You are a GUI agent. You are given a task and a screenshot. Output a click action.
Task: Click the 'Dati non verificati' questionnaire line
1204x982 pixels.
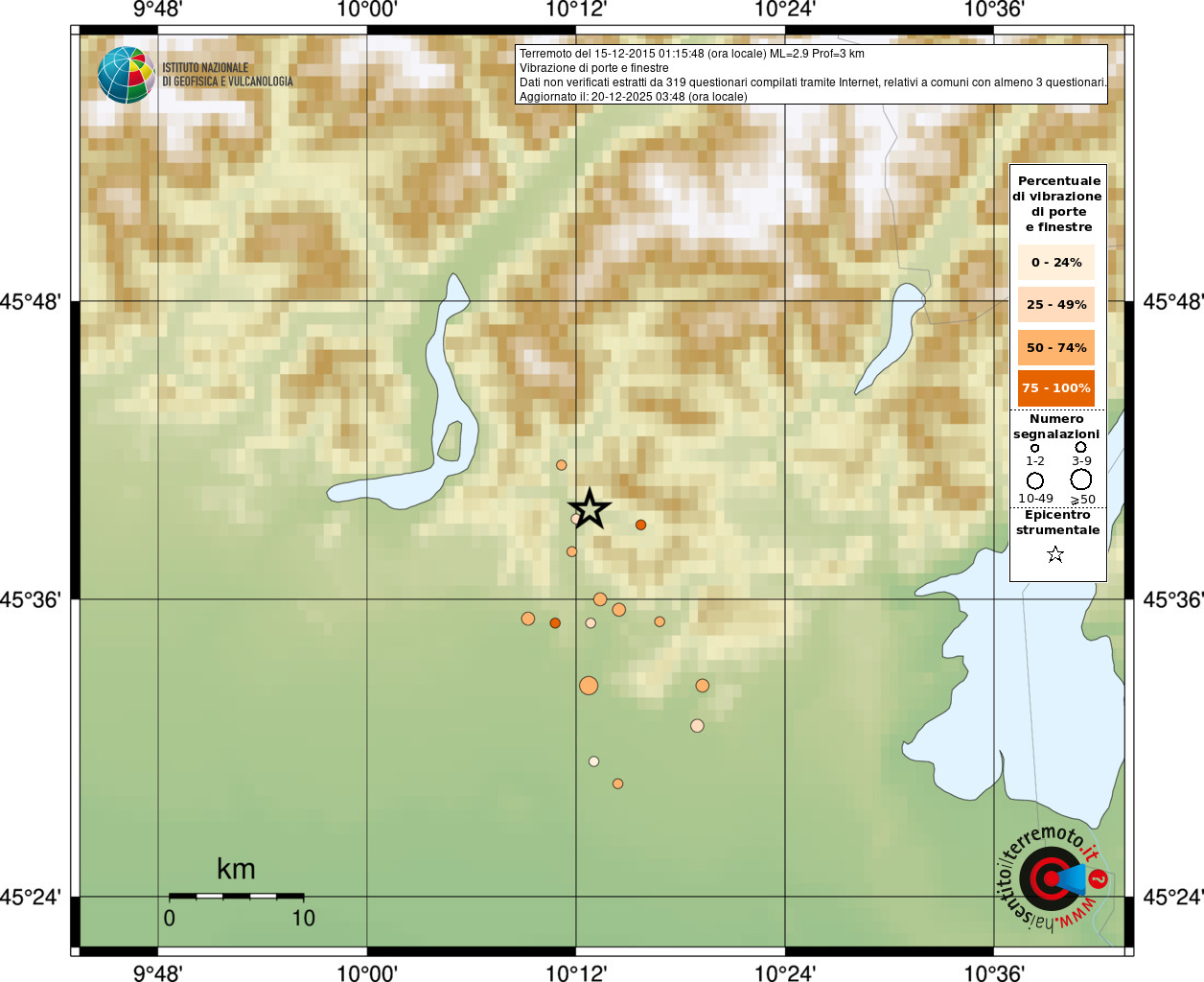click(813, 82)
